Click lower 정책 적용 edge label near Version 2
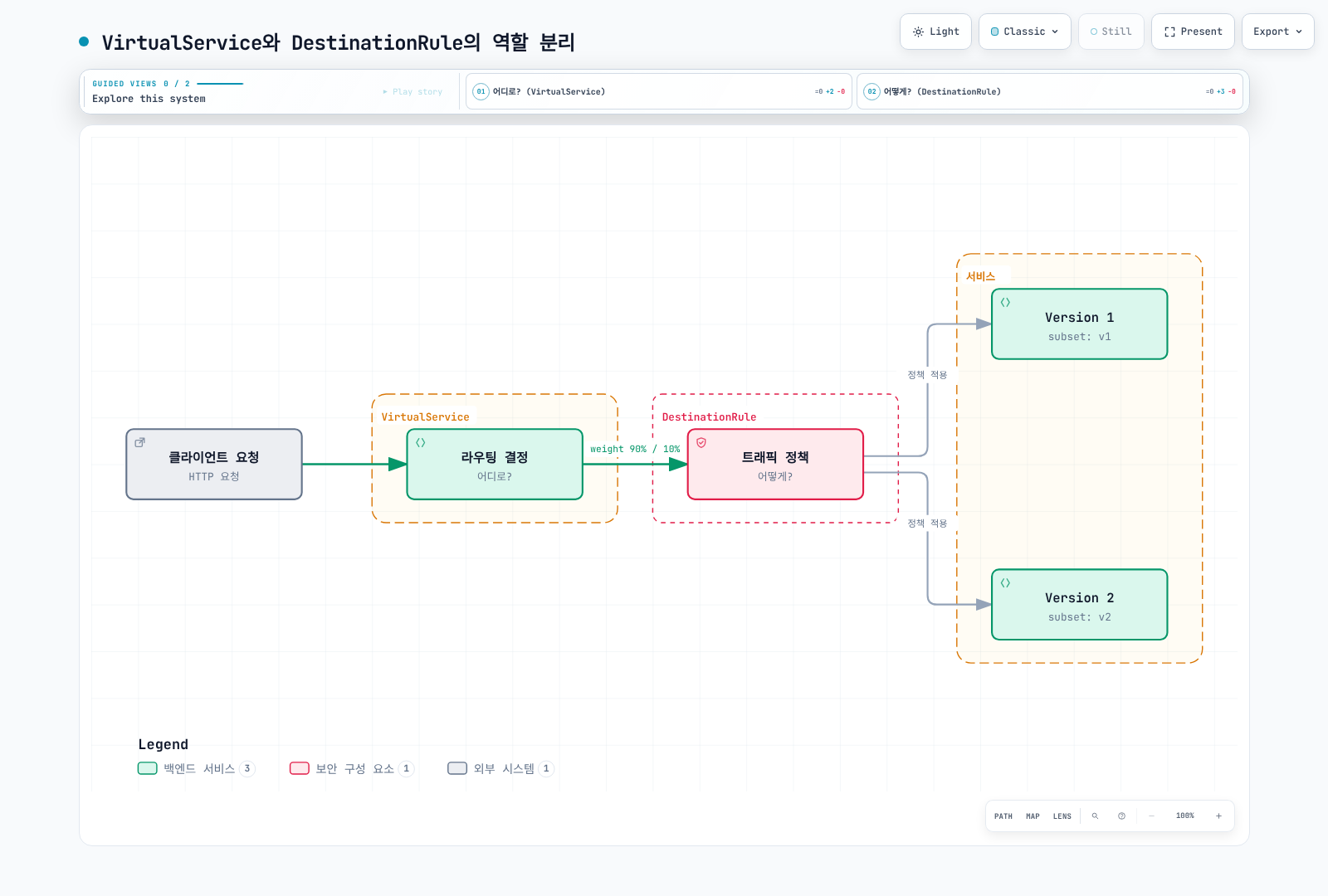Image resolution: width=1328 pixels, height=896 pixels. click(927, 523)
